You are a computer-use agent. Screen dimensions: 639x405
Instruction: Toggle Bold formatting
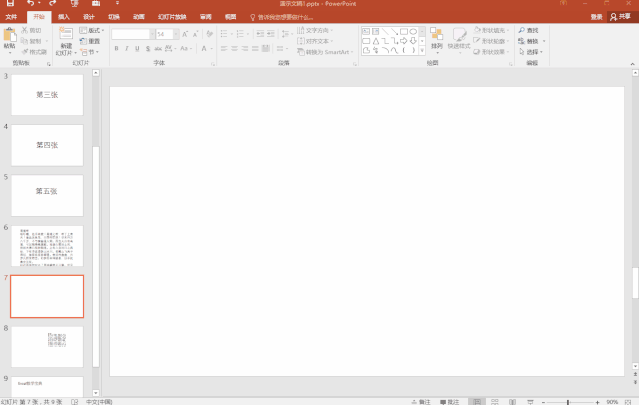[x=116, y=49]
